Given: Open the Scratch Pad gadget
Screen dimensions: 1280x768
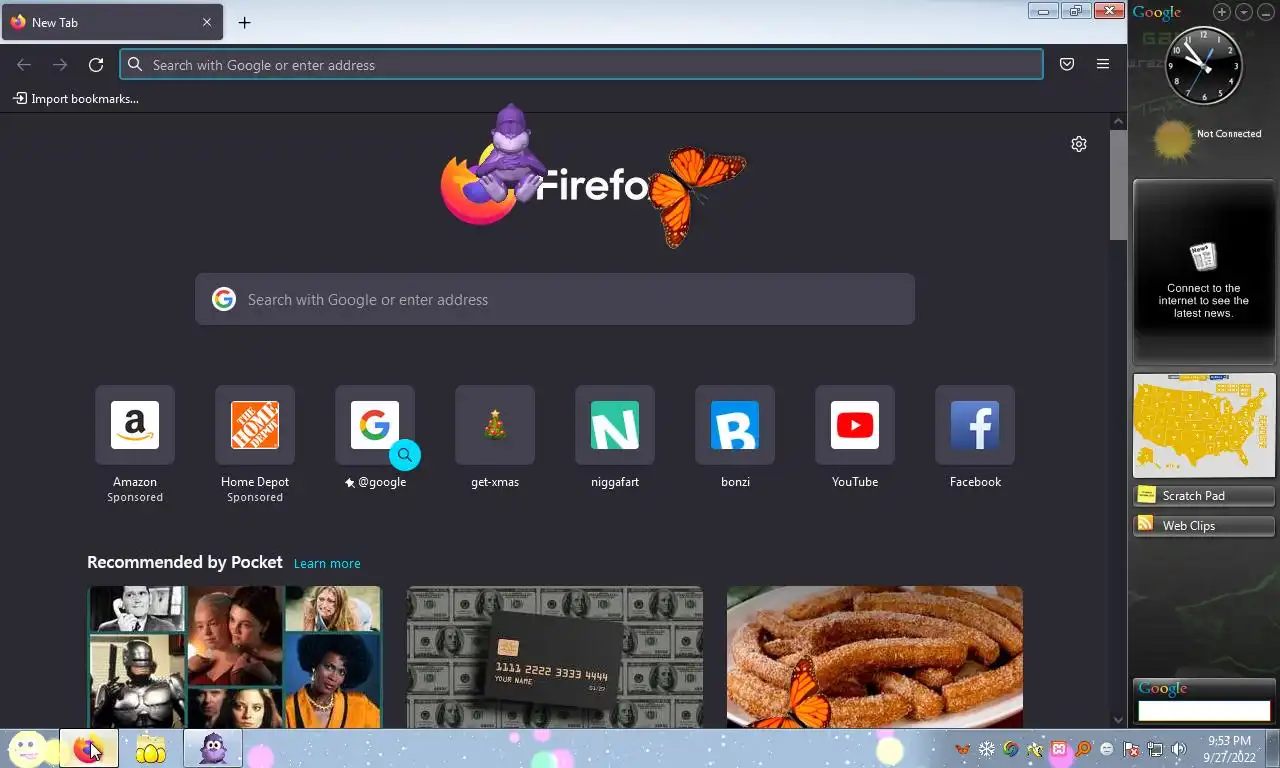Looking at the screenshot, I should tap(1204, 495).
